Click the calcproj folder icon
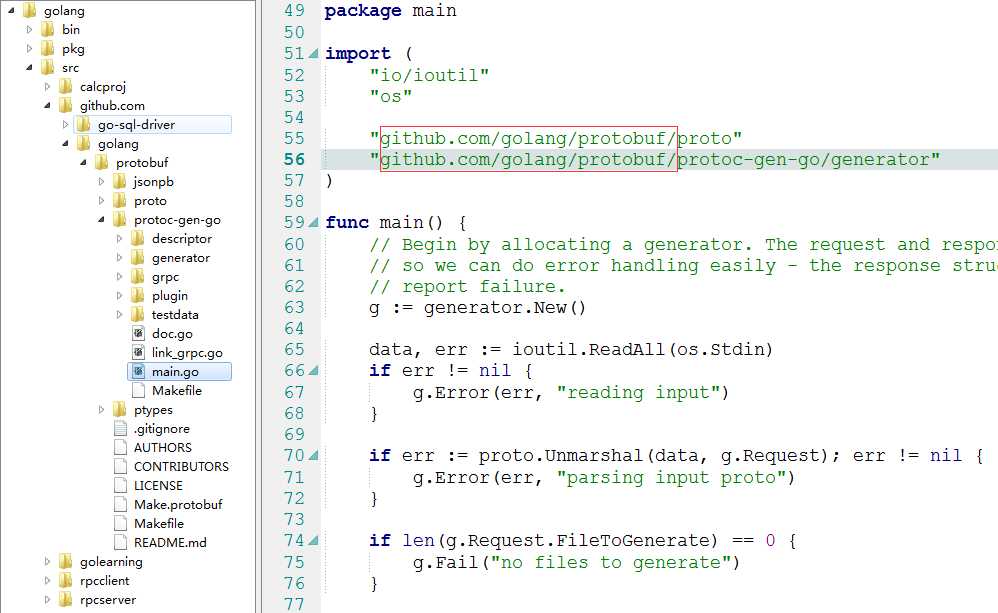Viewport: 998px width, 613px height. [66, 87]
